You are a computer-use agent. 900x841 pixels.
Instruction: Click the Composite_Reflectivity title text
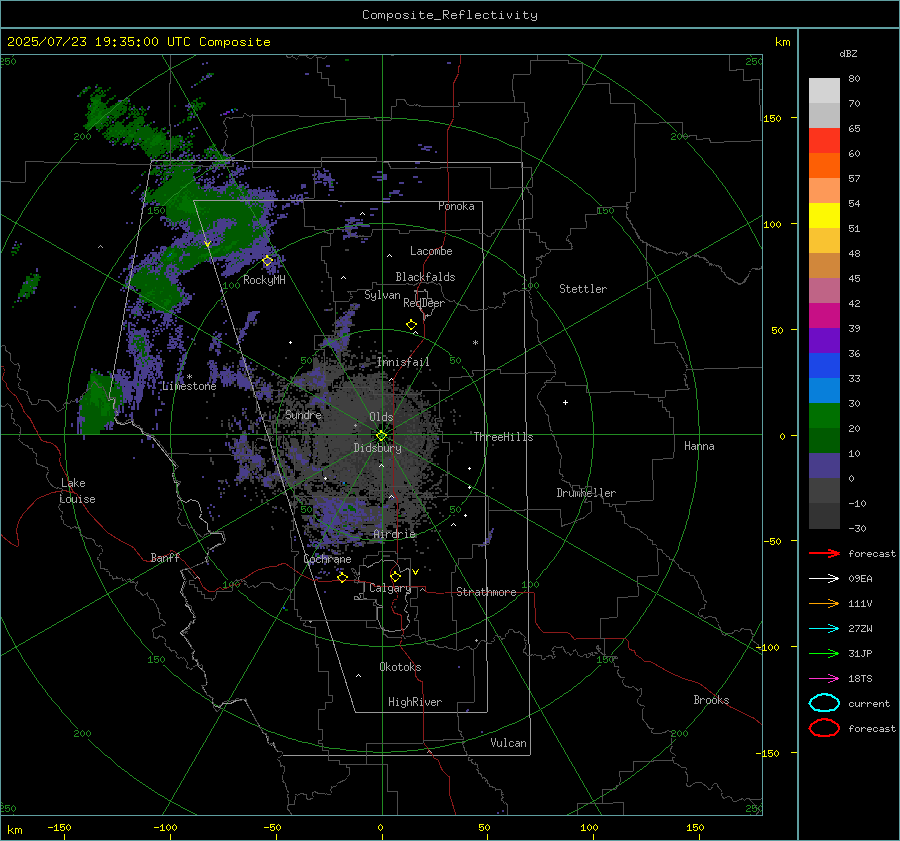click(450, 15)
